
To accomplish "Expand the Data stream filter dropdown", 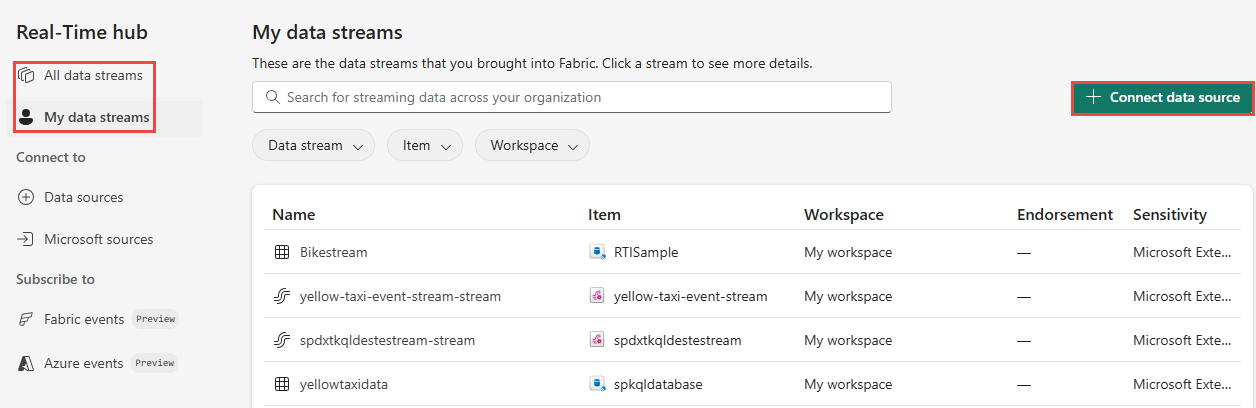I will pyautogui.click(x=313, y=145).
